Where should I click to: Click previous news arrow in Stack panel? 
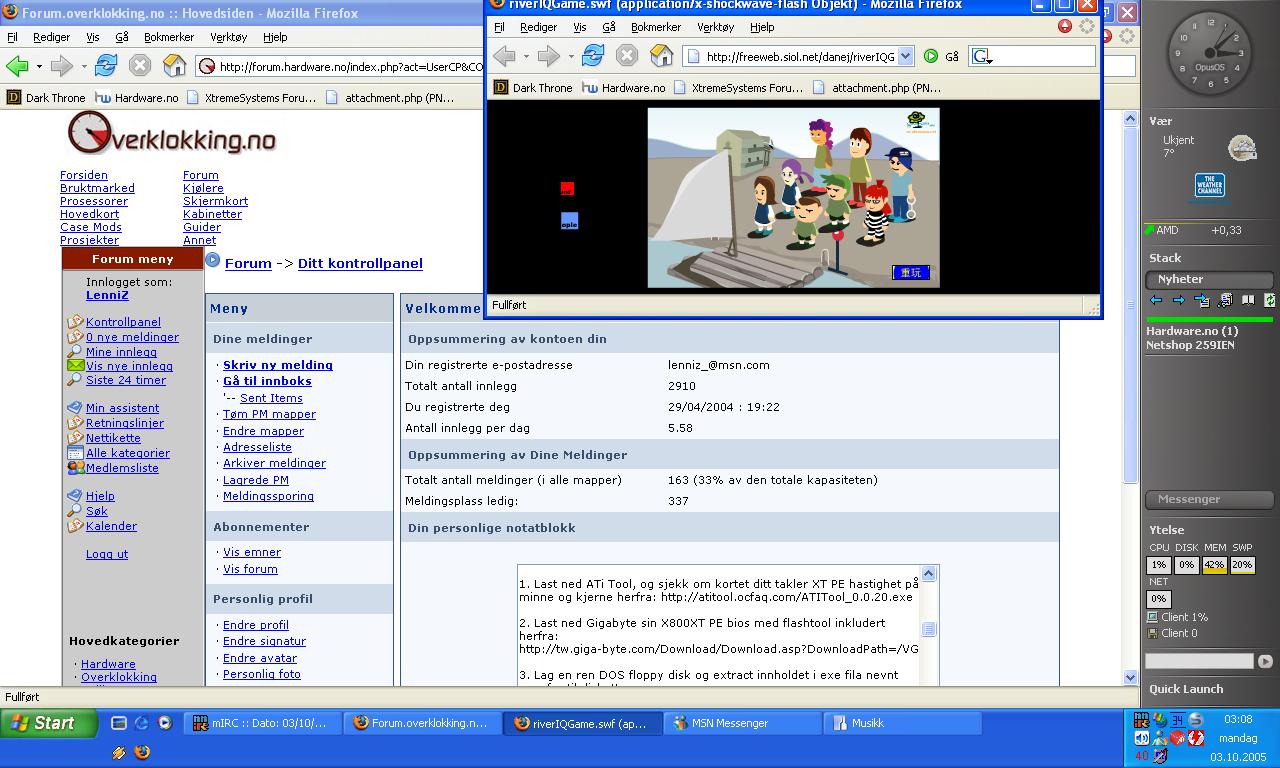pyautogui.click(x=1156, y=300)
